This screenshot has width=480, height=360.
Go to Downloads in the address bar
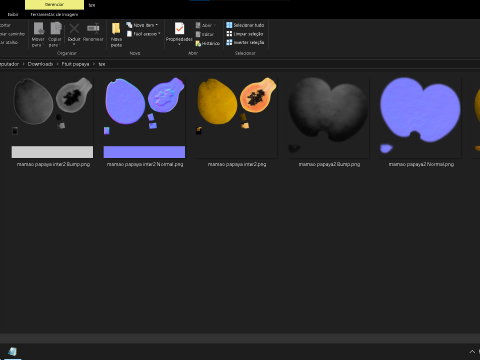[40, 64]
